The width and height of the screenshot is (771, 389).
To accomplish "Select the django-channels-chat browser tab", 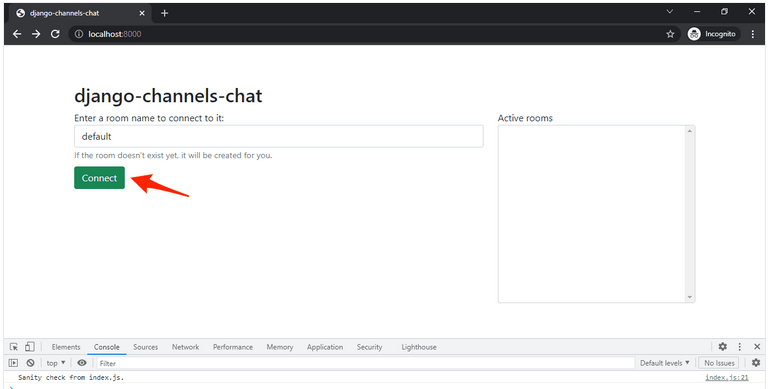I will (81, 13).
